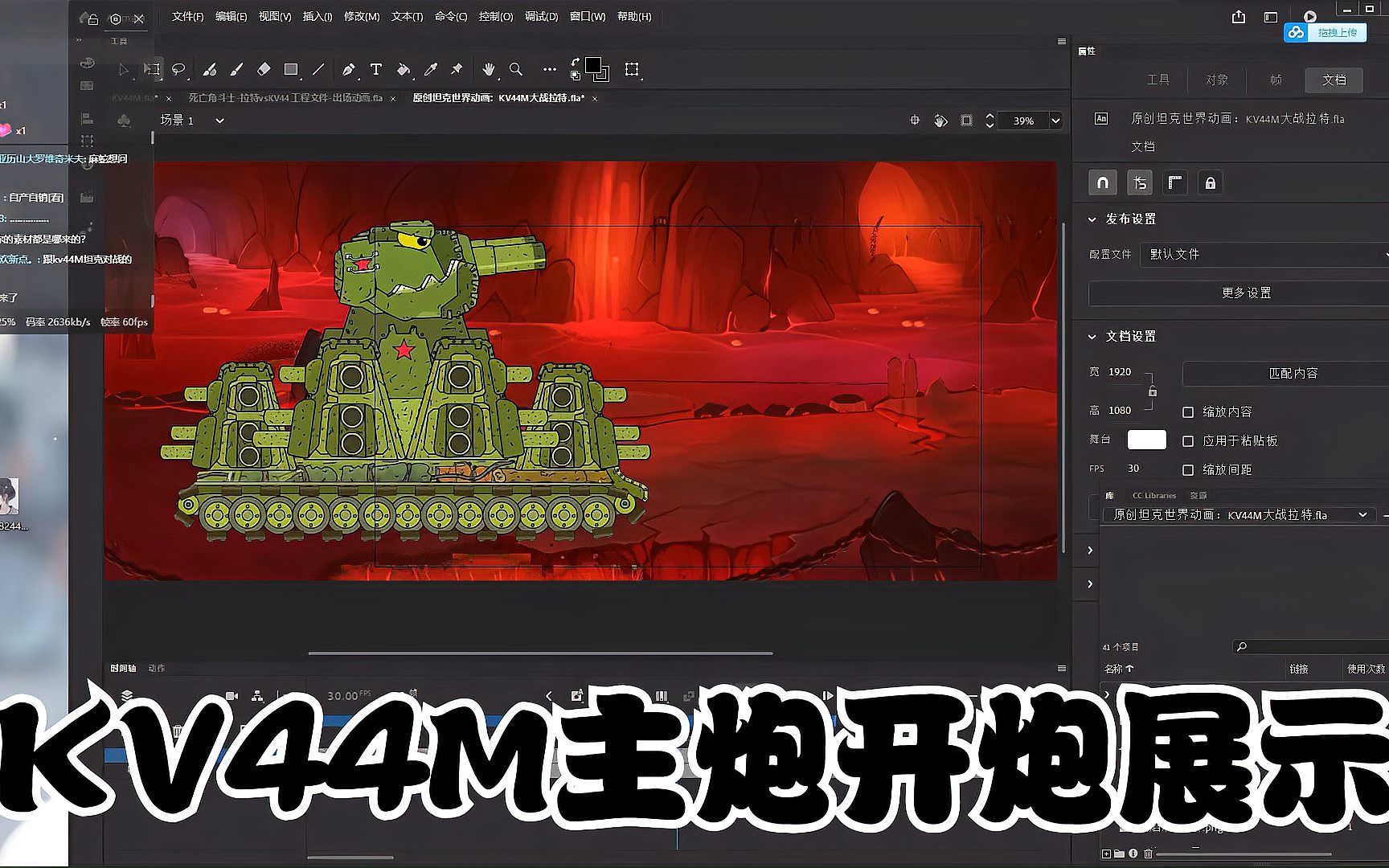Click the Center Stage icon
The width and height of the screenshot is (1389, 868).
(915, 121)
